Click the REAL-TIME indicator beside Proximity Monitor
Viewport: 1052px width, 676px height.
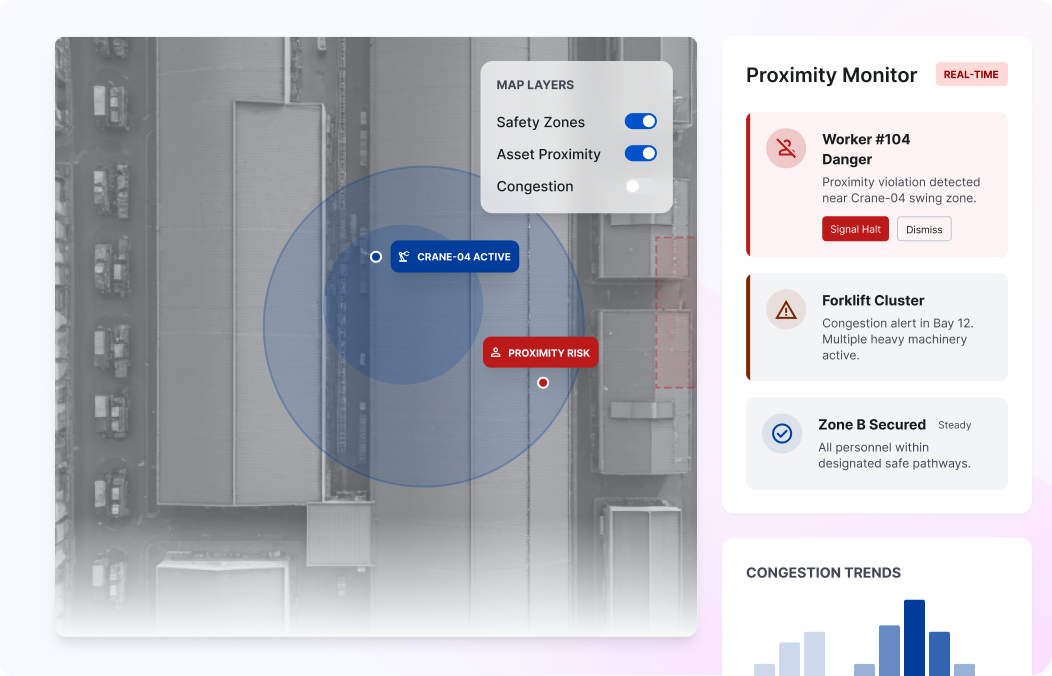click(x=971, y=73)
